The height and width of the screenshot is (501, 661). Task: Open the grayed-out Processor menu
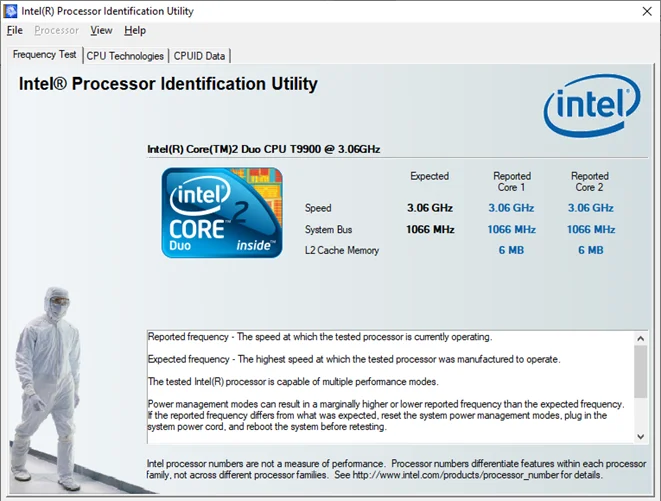[56, 30]
